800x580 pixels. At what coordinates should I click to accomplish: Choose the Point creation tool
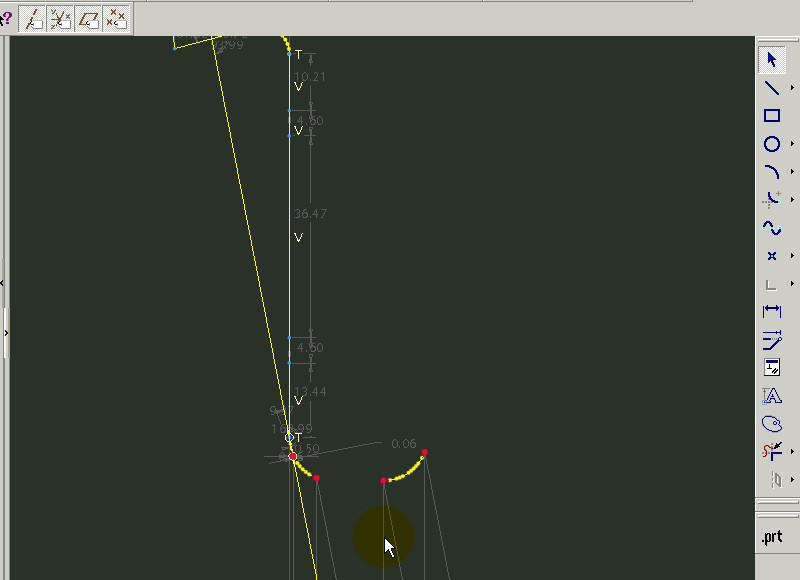coord(771,256)
